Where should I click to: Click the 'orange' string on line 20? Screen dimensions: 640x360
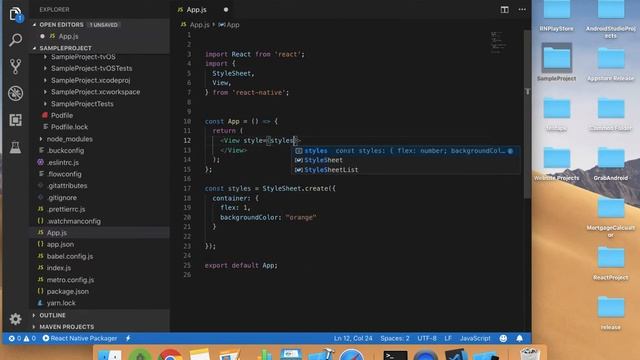pyautogui.click(x=301, y=218)
